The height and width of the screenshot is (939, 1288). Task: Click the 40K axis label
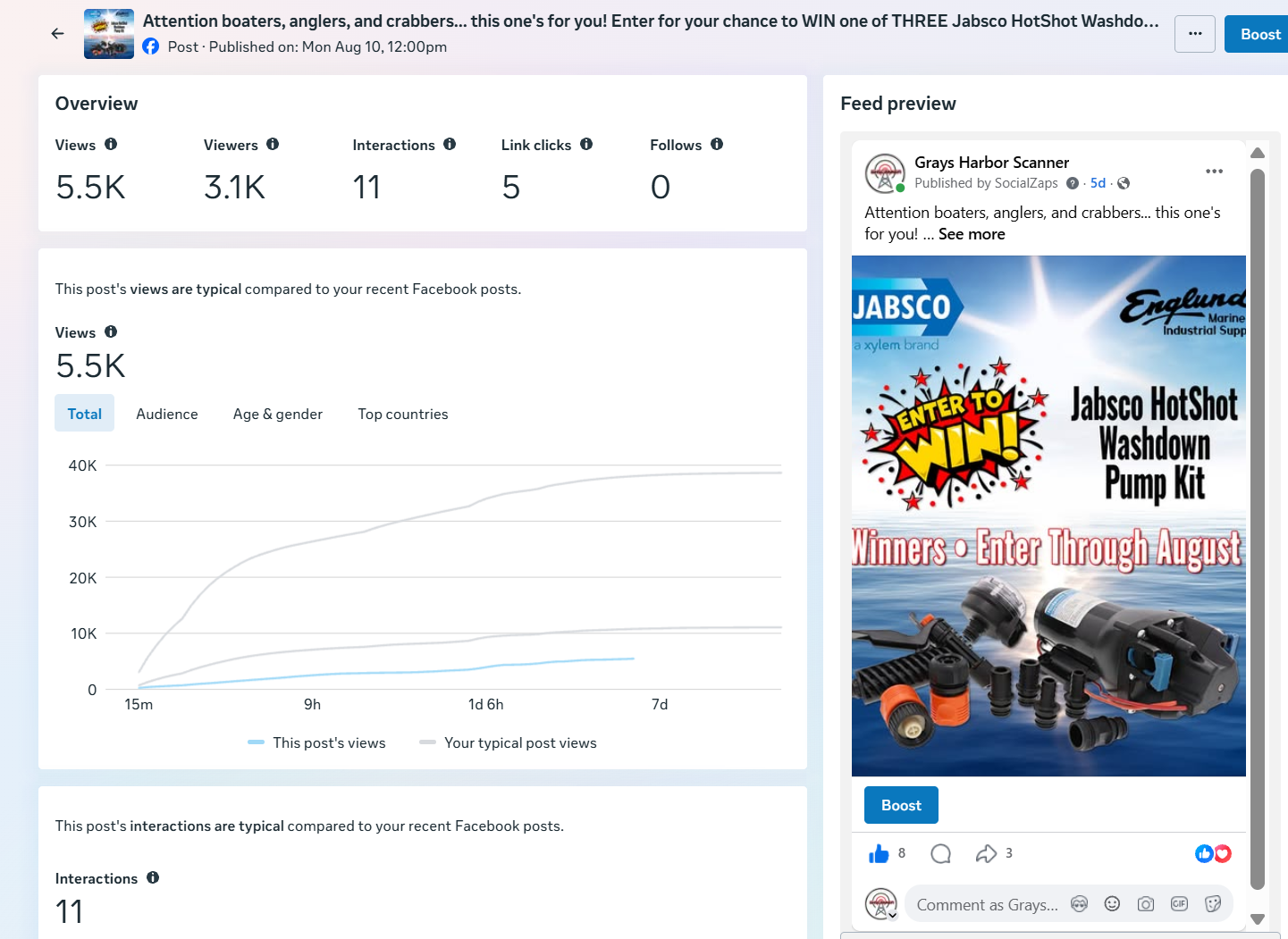click(x=82, y=465)
